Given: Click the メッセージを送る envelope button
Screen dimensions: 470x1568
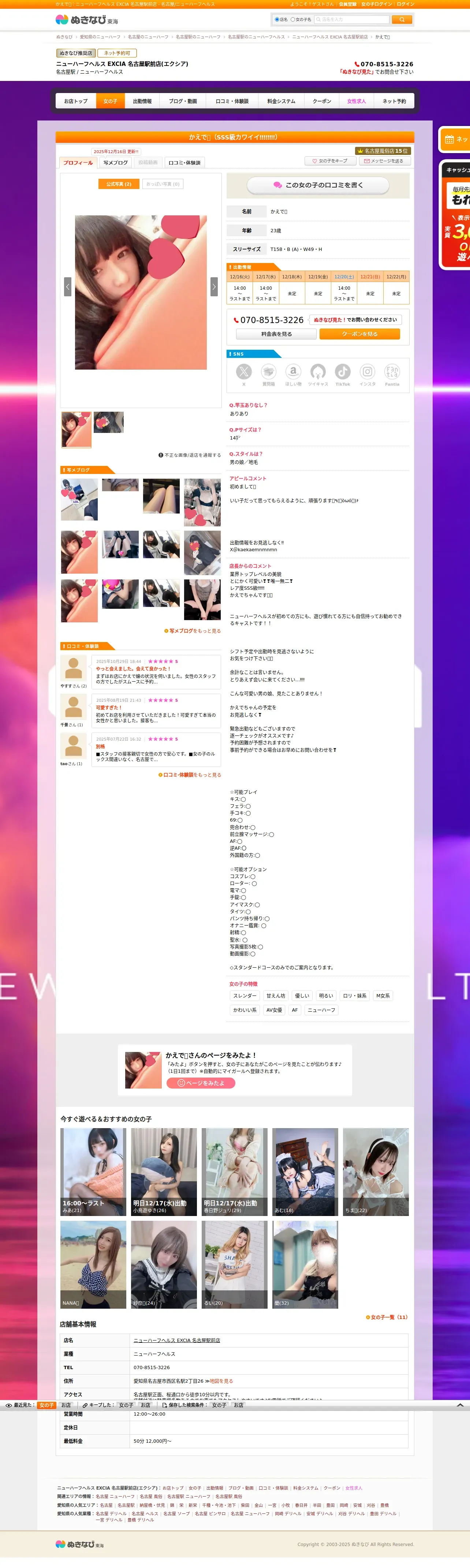Looking at the screenshot, I should click(384, 161).
